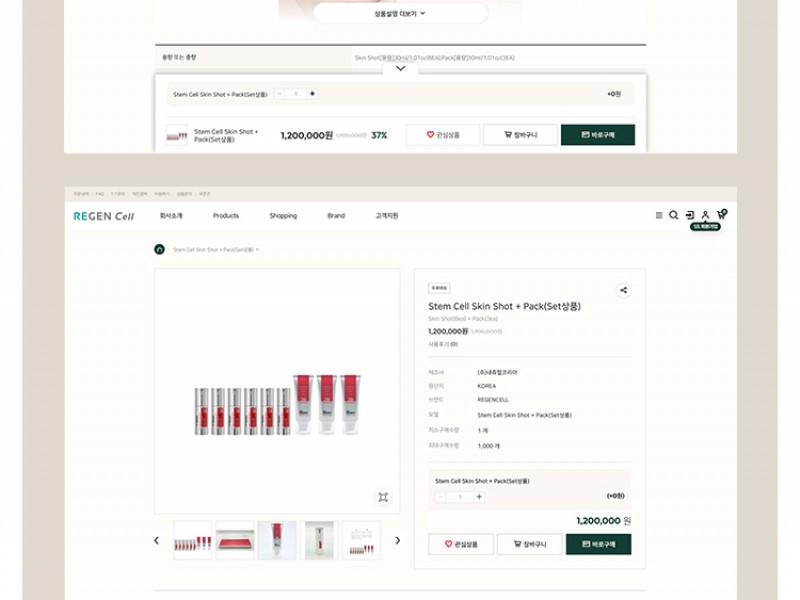This screenshot has width=800, height=600.
Task: Open the search magnifier icon in header
Action: pos(674,215)
